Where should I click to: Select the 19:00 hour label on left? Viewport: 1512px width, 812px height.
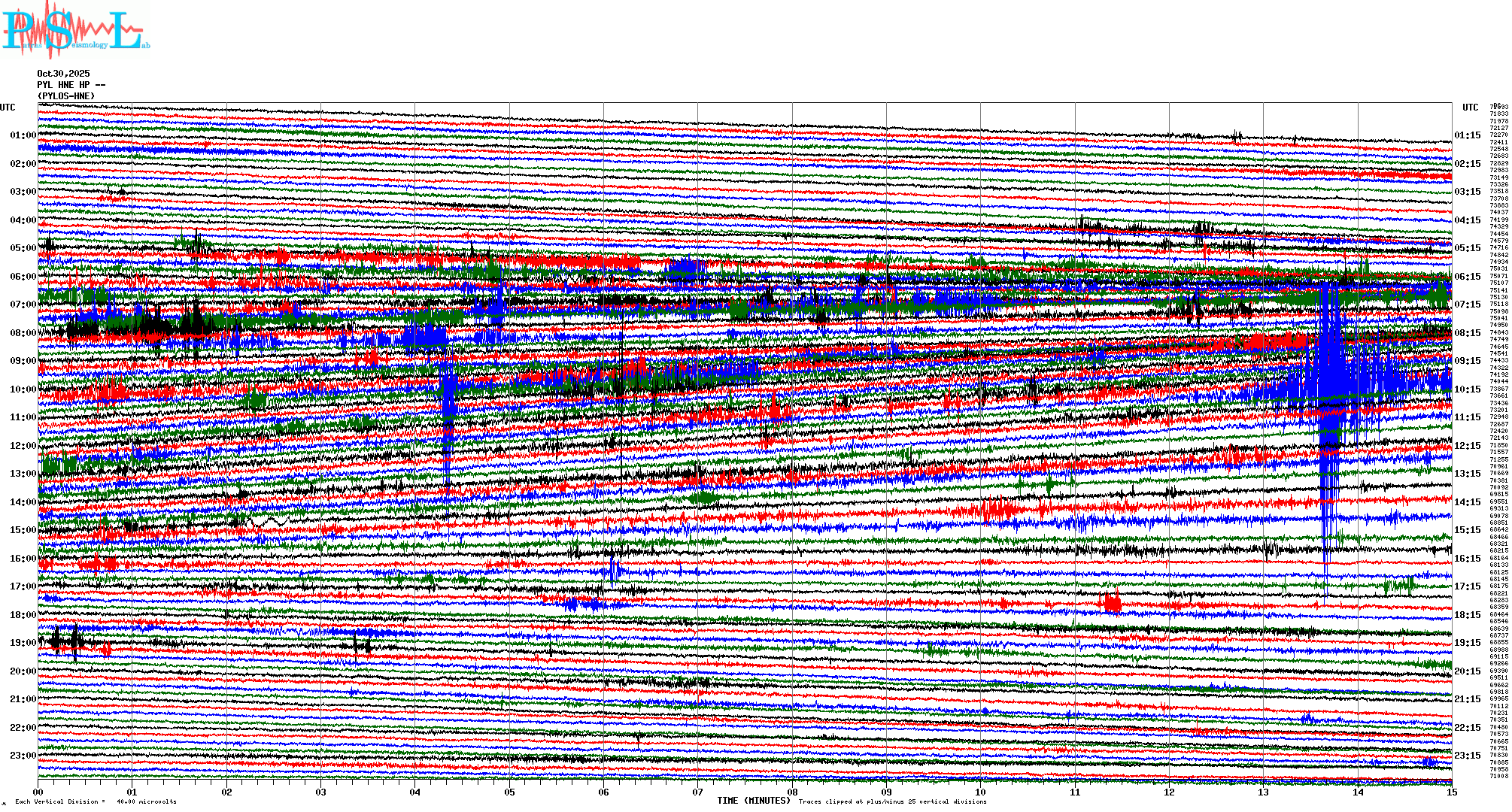click(x=23, y=643)
